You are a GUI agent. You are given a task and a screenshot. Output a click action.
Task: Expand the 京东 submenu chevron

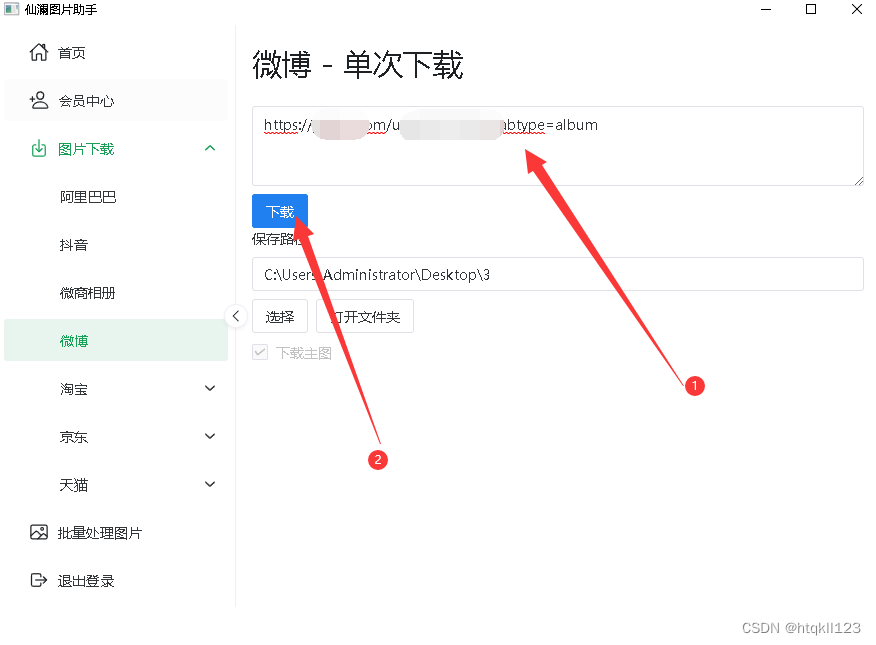pos(210,436)
